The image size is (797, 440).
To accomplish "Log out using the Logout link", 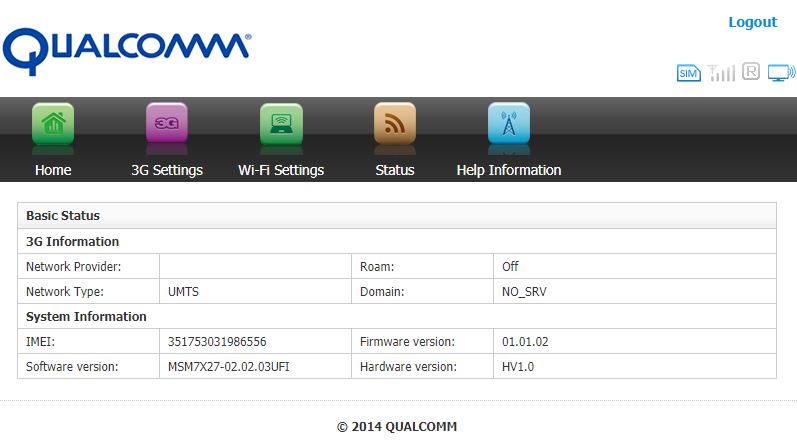I will (752, 22).
